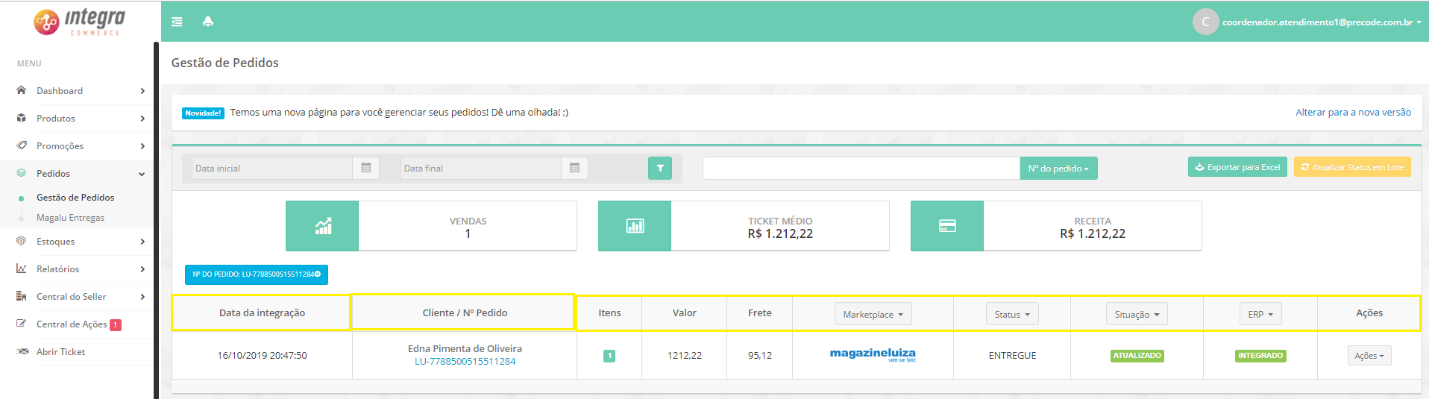Click the 95,12 freight cell
The height and width of the screenshot is (399, 1429).
coord(759,355)
